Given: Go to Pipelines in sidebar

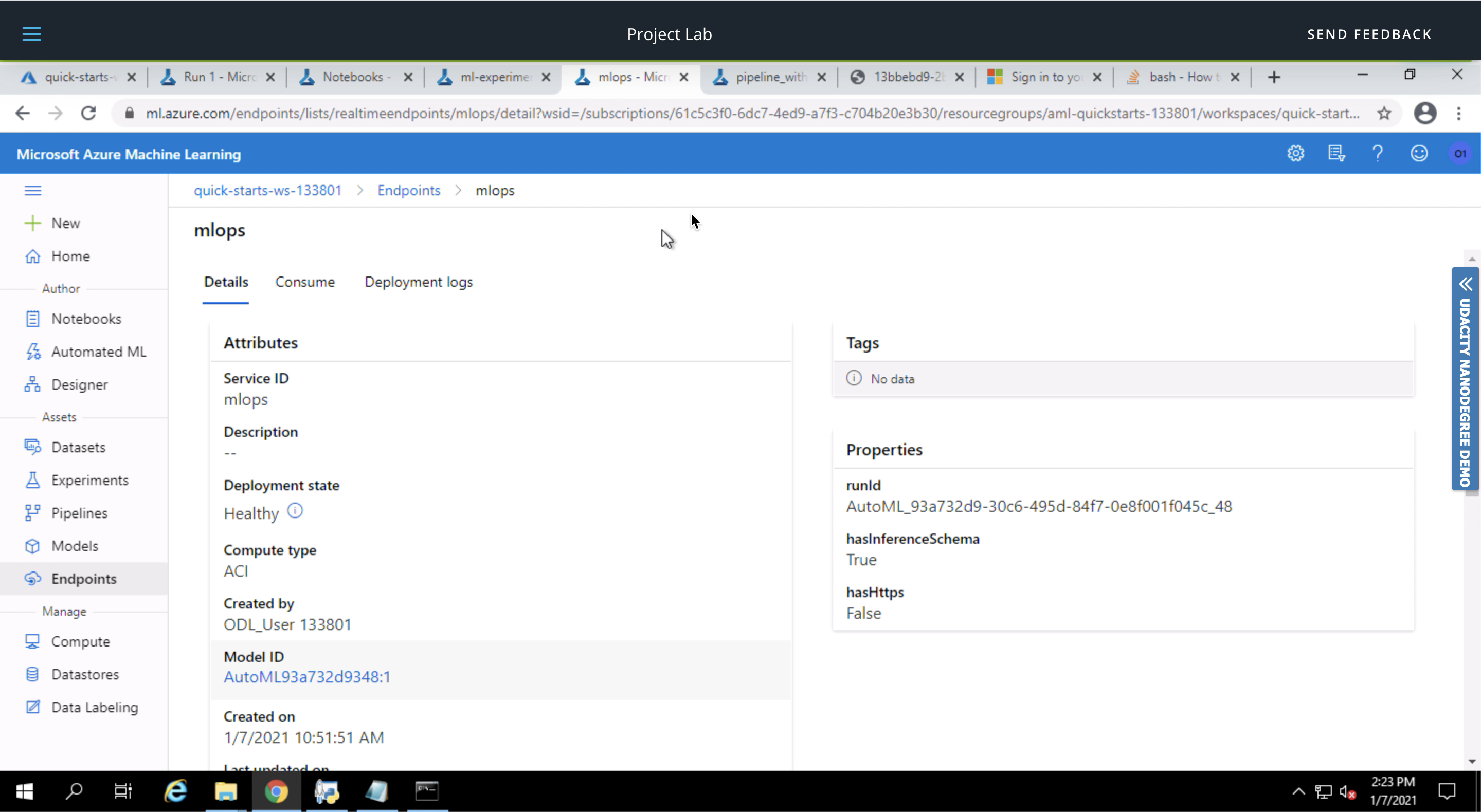Looking at the screenshot, I should click(79, 512).
